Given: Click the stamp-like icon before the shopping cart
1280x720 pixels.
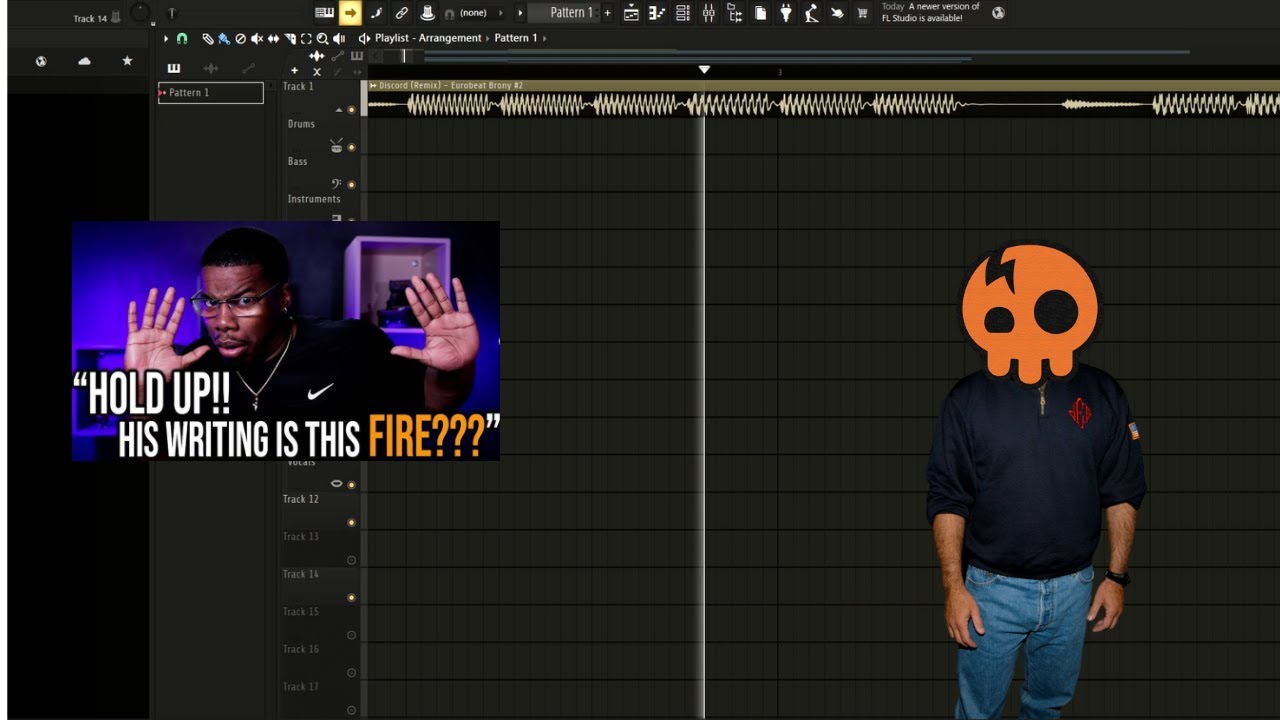Looking at the screenshot, I should point(837,13).
